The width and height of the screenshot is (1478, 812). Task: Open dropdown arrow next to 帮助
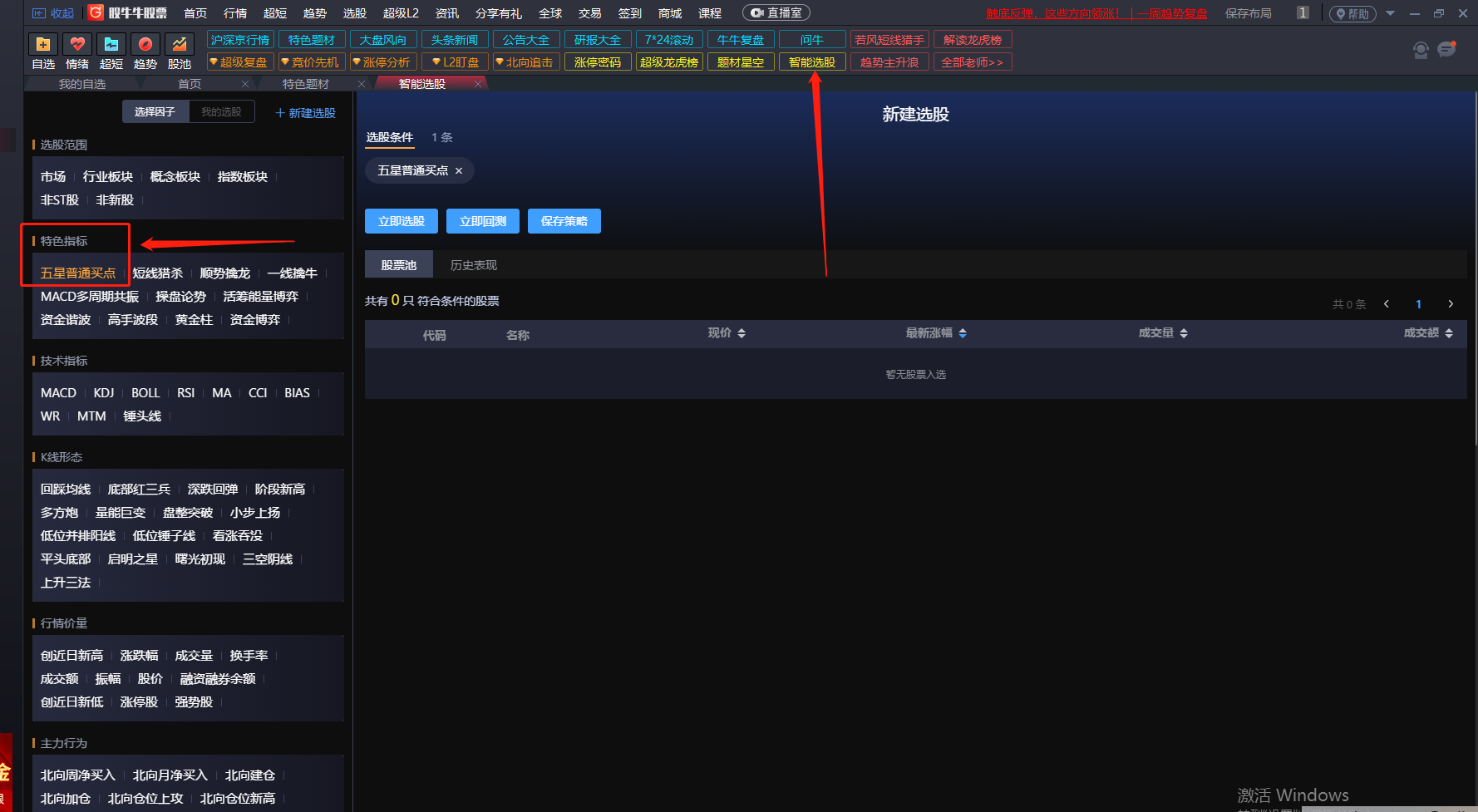[1390, 13]
